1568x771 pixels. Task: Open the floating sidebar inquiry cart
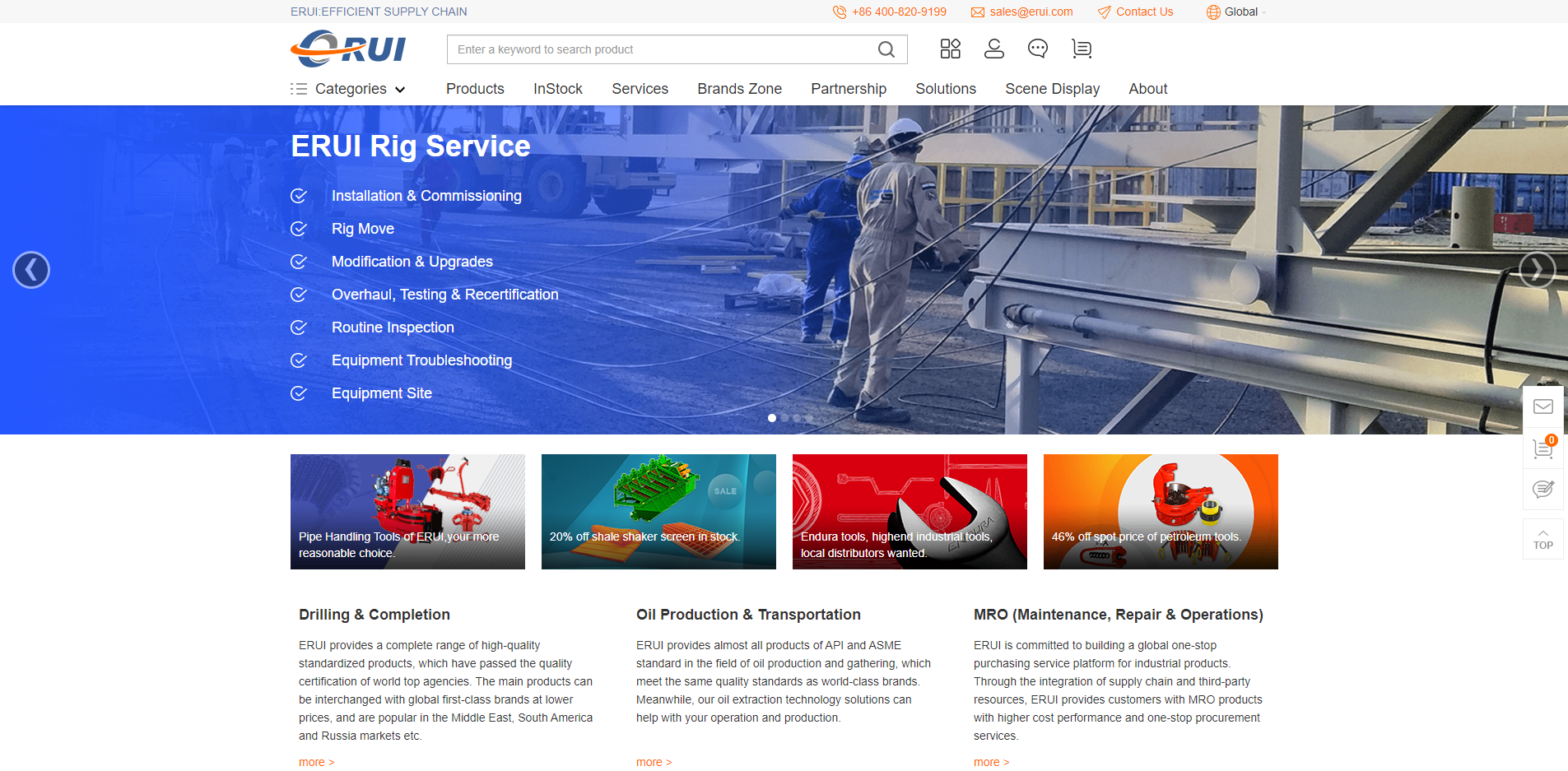pyautogui.click(x=1543, y=448)
